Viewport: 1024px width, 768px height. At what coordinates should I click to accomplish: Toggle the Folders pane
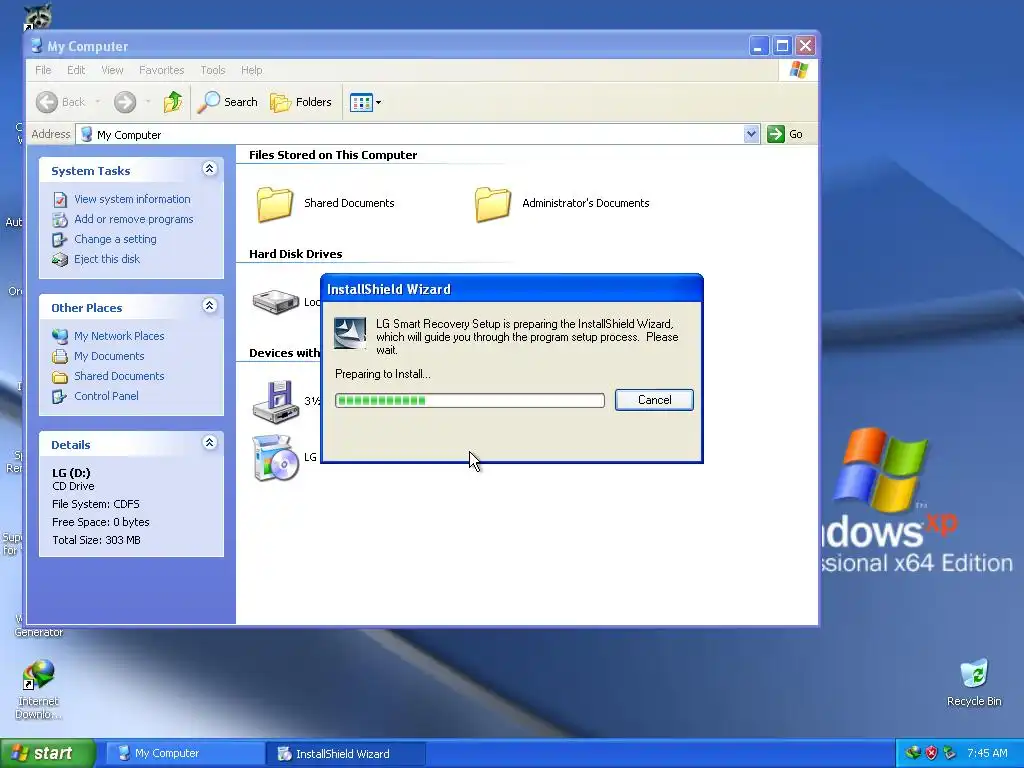pos(301,102)
